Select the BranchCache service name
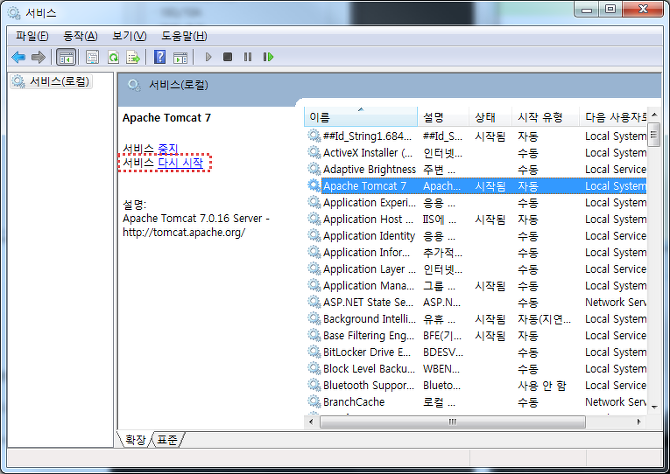Image resolution: width=670 pixels, height=474 pixels. (x=354, y=402)
